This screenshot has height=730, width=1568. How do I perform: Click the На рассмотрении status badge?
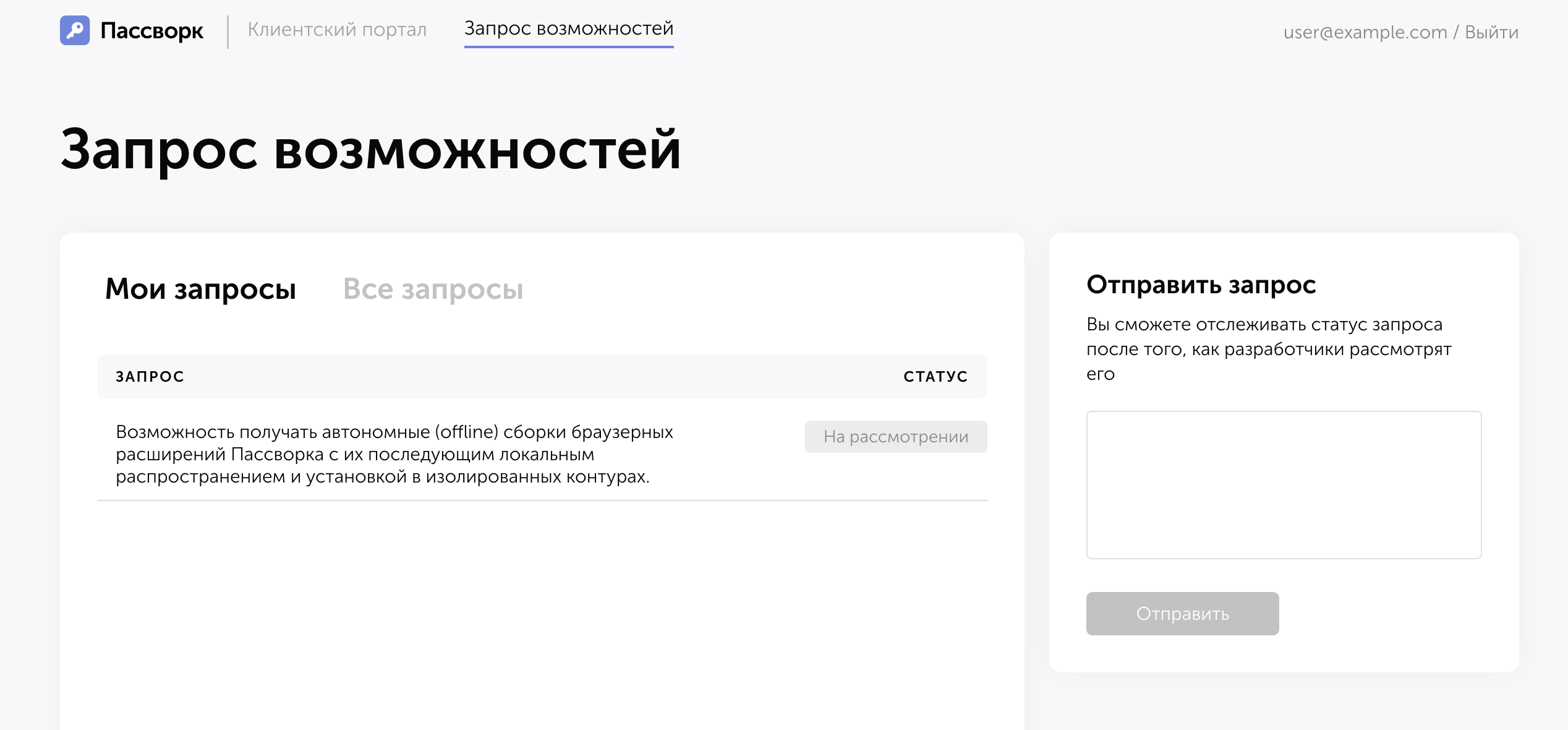pos(896,437)
